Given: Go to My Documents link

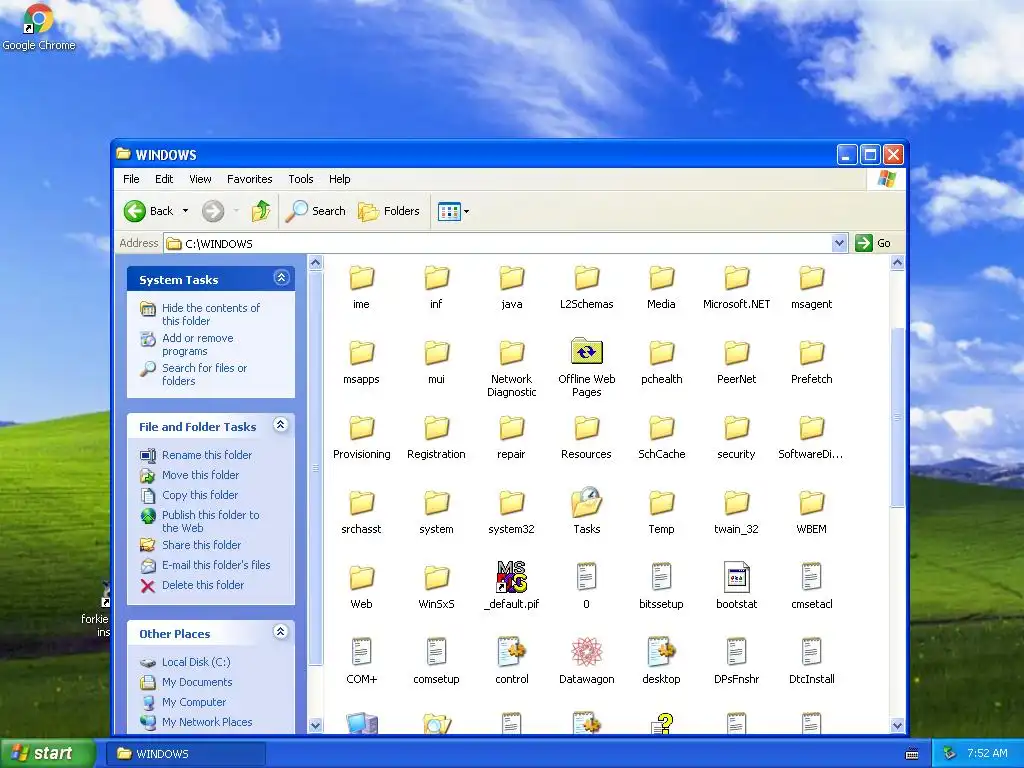Looking at the screenshot, I should click(197, 682).
